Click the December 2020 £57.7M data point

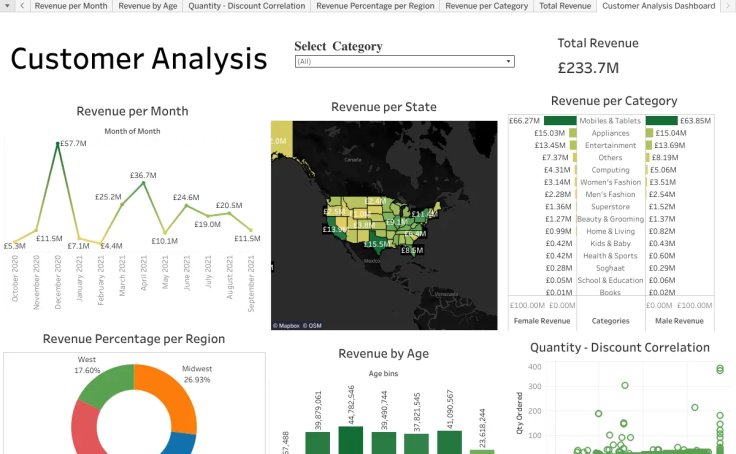click(x=58, y=144)
